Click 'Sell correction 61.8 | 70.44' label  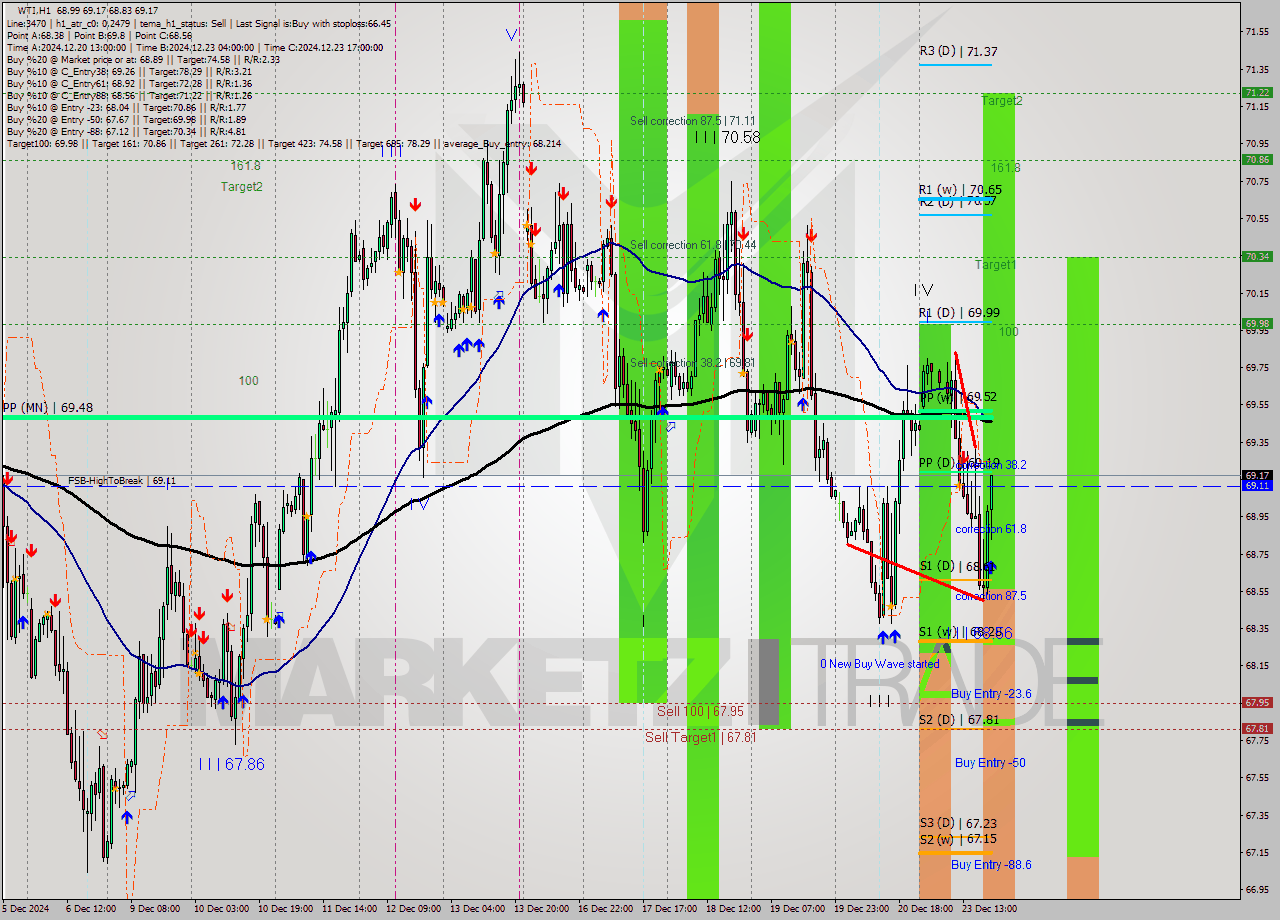(692, 245)
